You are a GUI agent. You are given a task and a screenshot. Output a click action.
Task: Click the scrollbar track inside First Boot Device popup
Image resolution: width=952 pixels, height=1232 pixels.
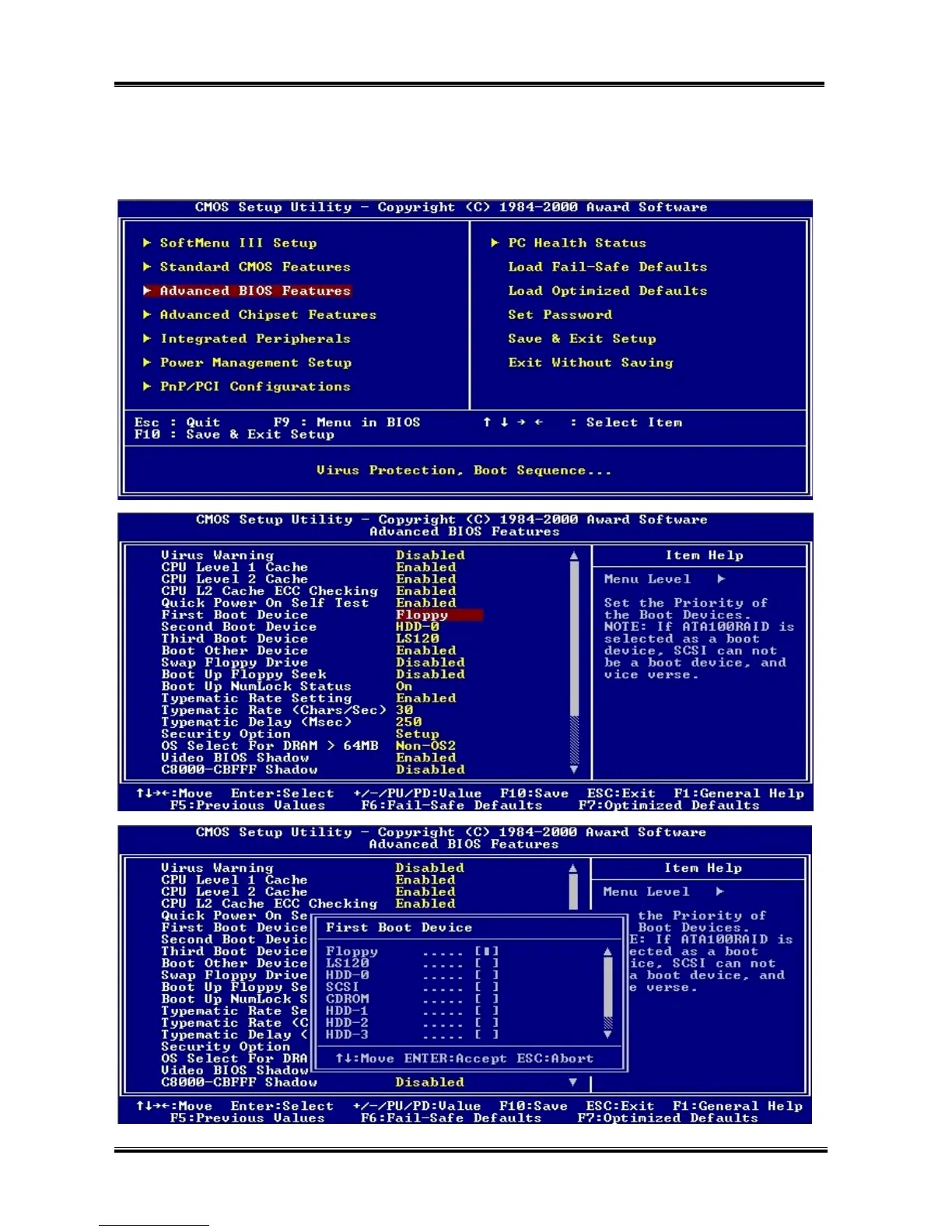(x=608, y=993)
